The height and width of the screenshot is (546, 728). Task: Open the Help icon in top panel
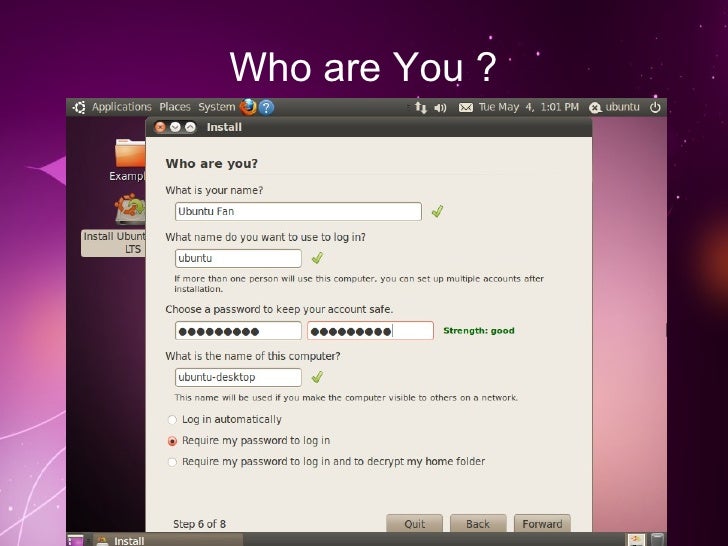(x=266, y=107)
